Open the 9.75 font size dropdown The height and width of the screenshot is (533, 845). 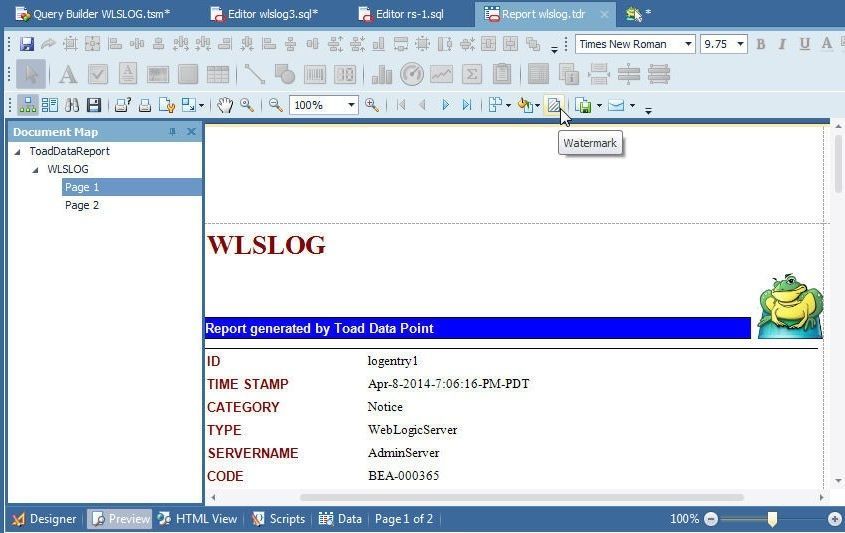pos(740,44)
